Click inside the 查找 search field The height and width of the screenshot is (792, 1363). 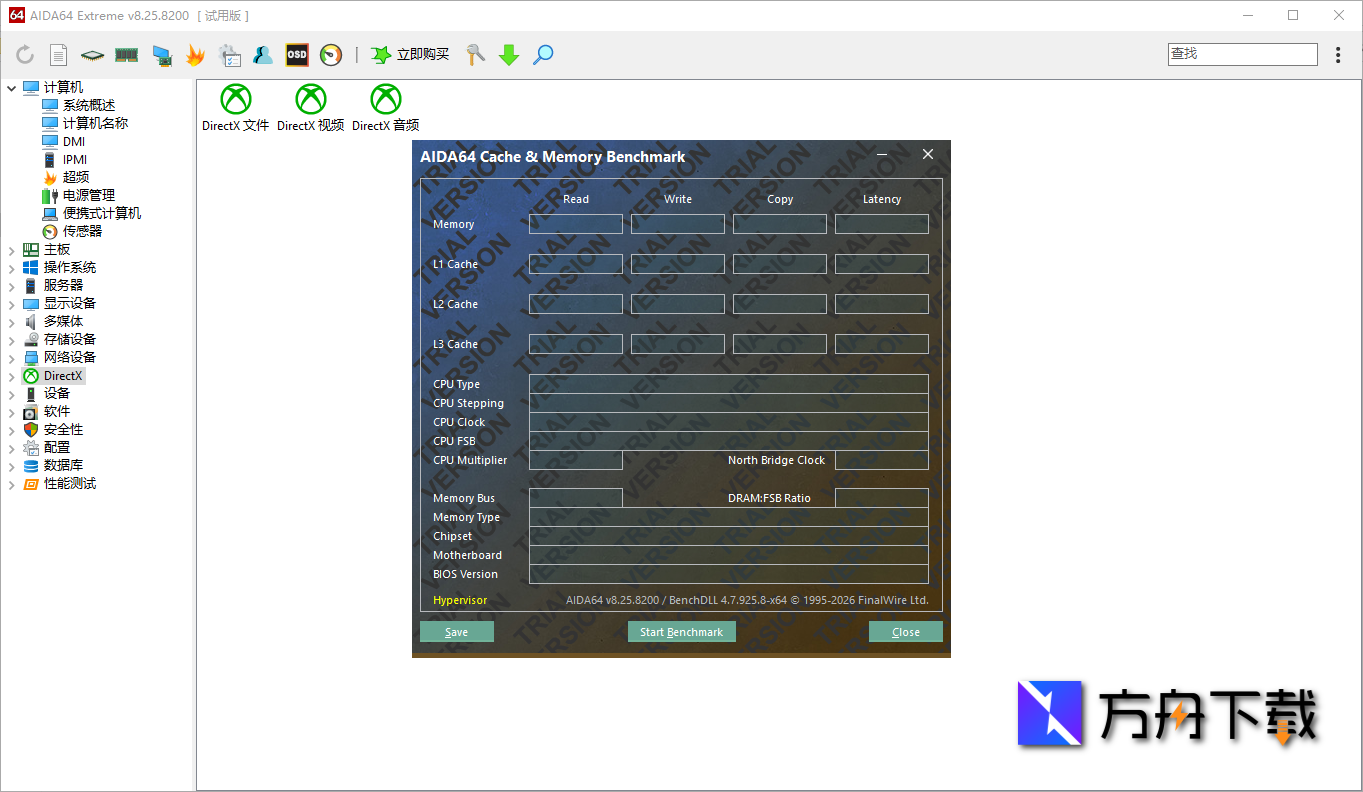pos(1242,52)
